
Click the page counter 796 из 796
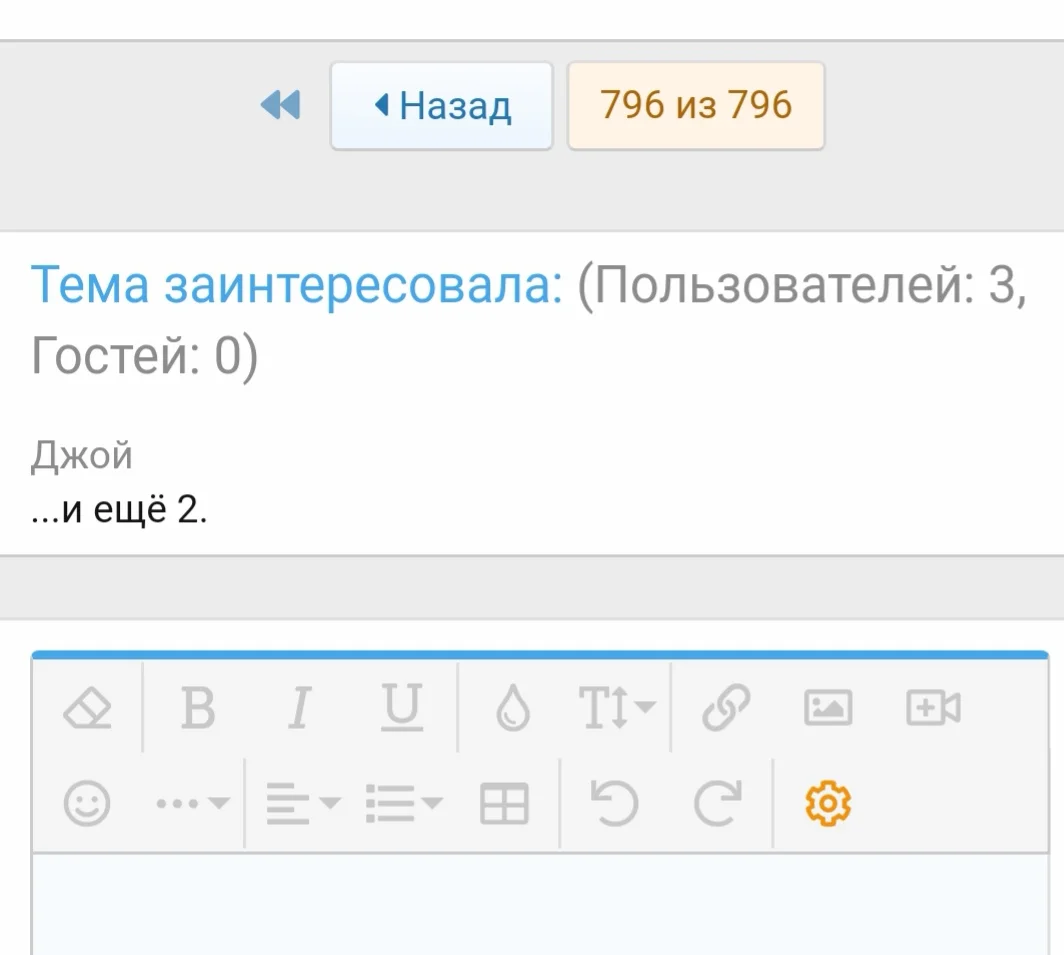(696, 105)
